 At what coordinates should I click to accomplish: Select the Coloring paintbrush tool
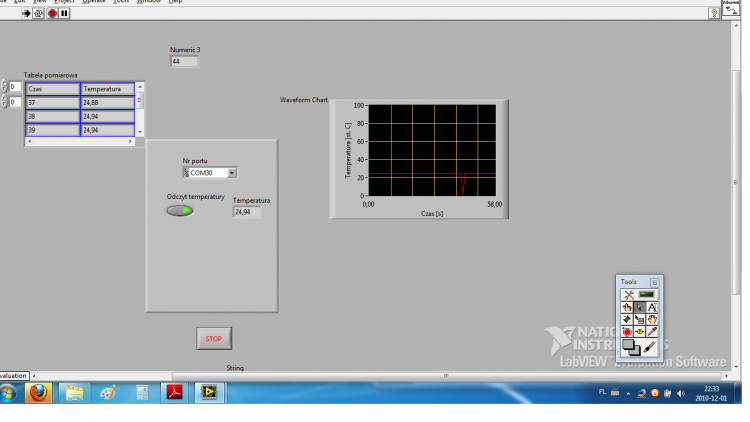(x=649, y=347)
